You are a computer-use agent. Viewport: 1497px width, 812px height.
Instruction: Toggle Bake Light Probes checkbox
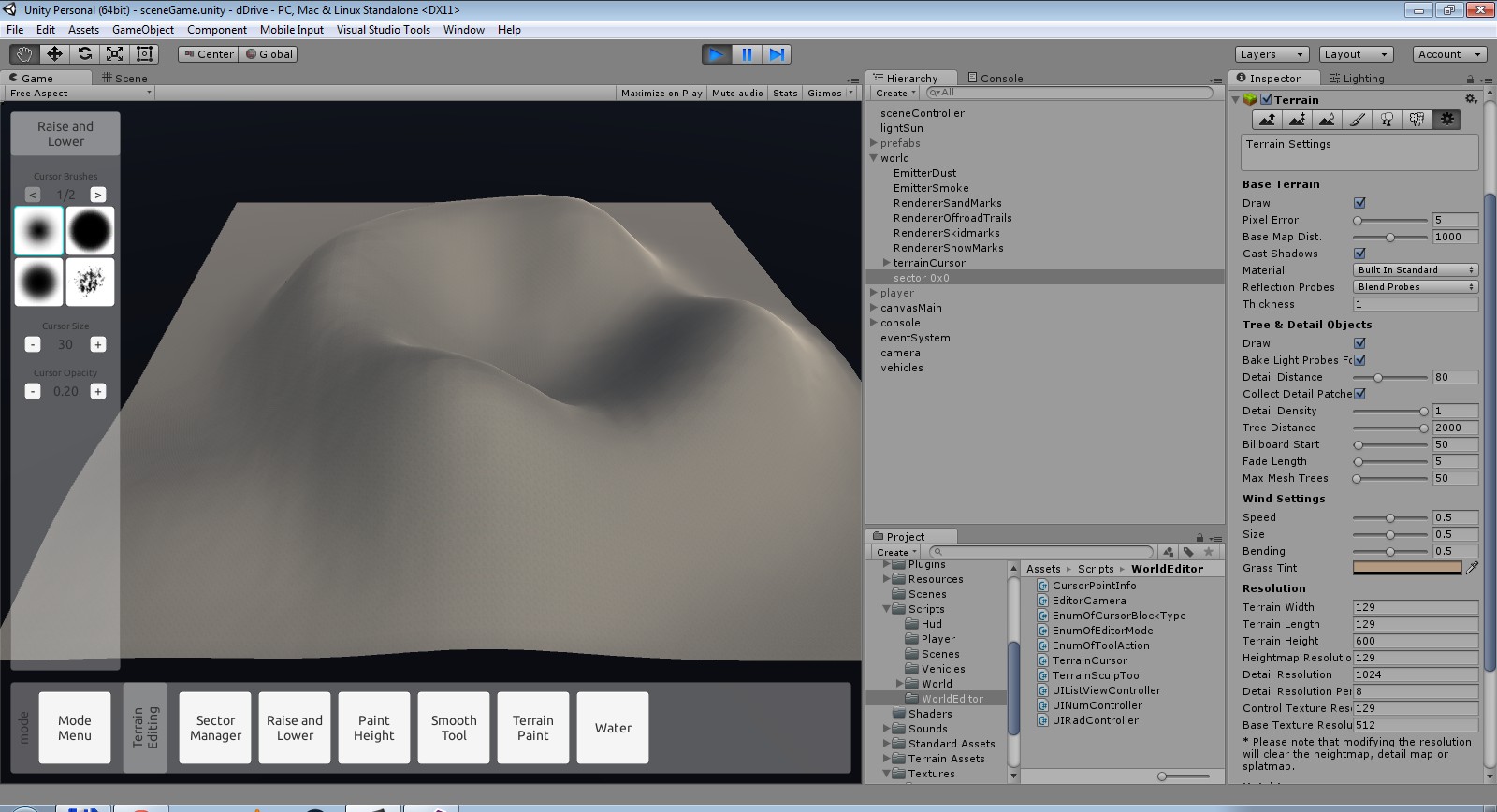point(1359,360)
